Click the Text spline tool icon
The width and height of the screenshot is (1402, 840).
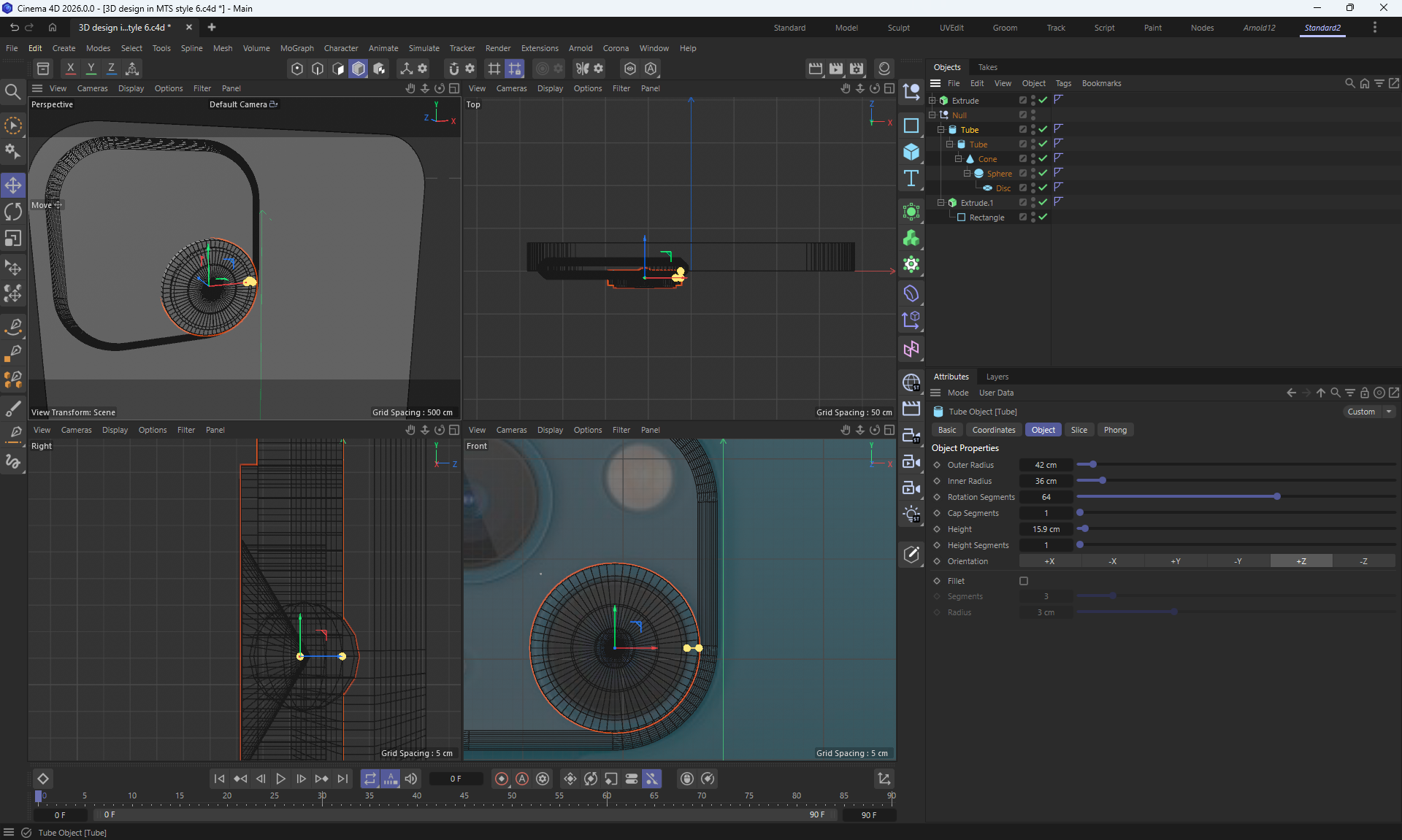point(911,178)
